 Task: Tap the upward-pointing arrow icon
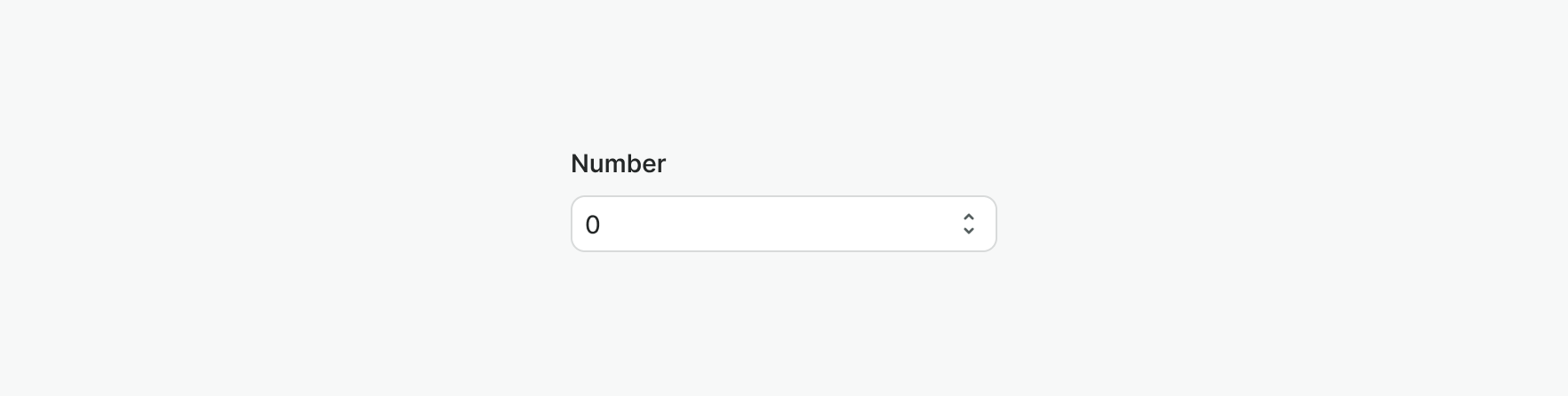click(969, 217)
